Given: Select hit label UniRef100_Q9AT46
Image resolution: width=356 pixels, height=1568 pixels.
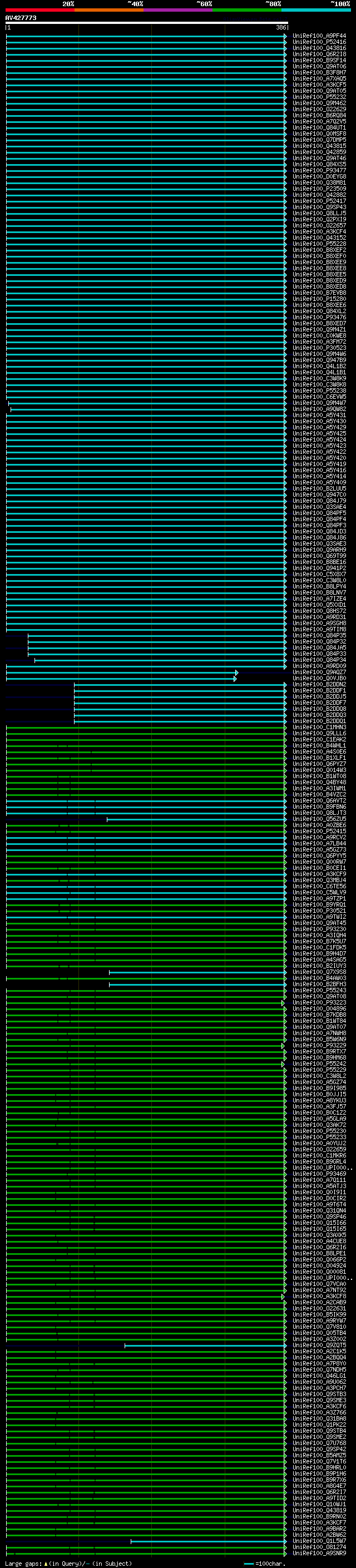Looking at the screenshot, I should click(x=319, y=159).
